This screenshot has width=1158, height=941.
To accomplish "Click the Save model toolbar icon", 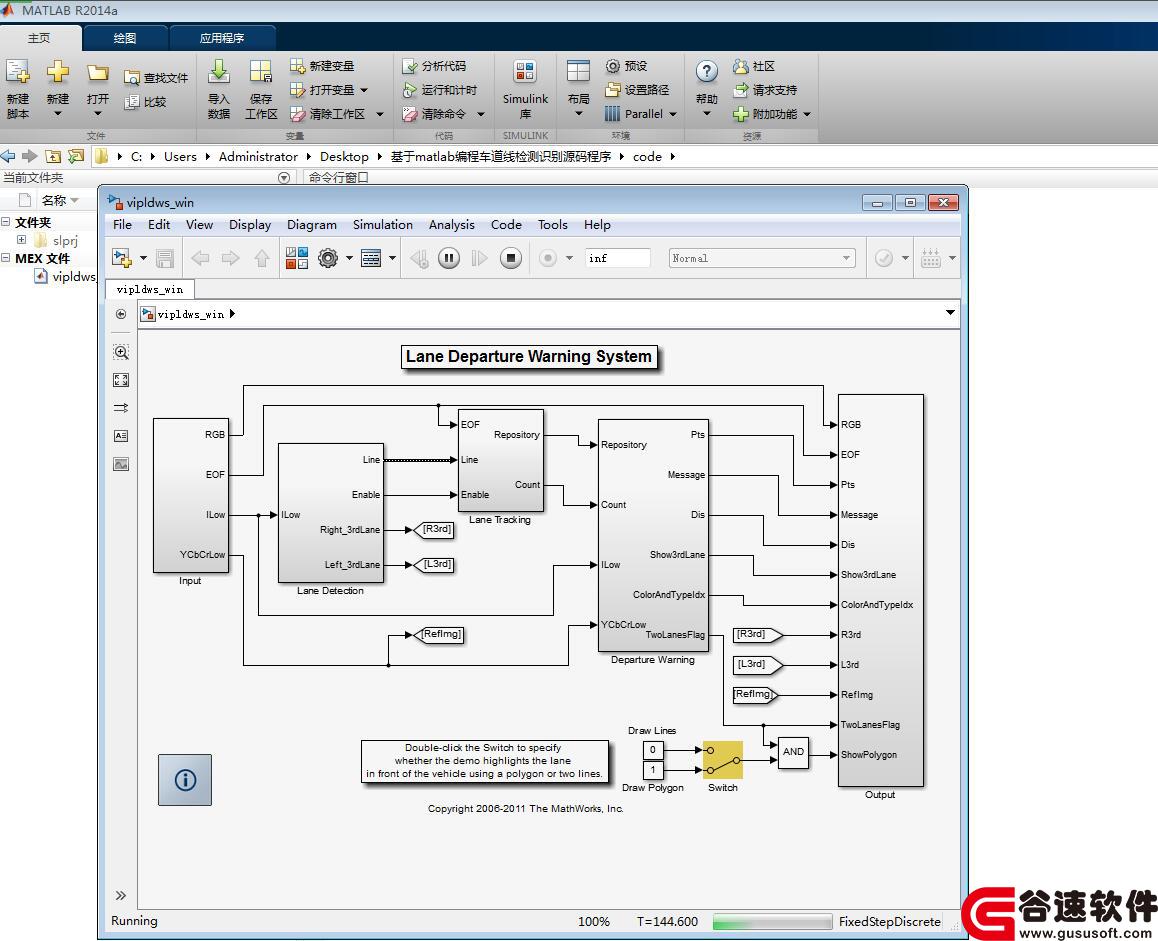I will (165, 258).
